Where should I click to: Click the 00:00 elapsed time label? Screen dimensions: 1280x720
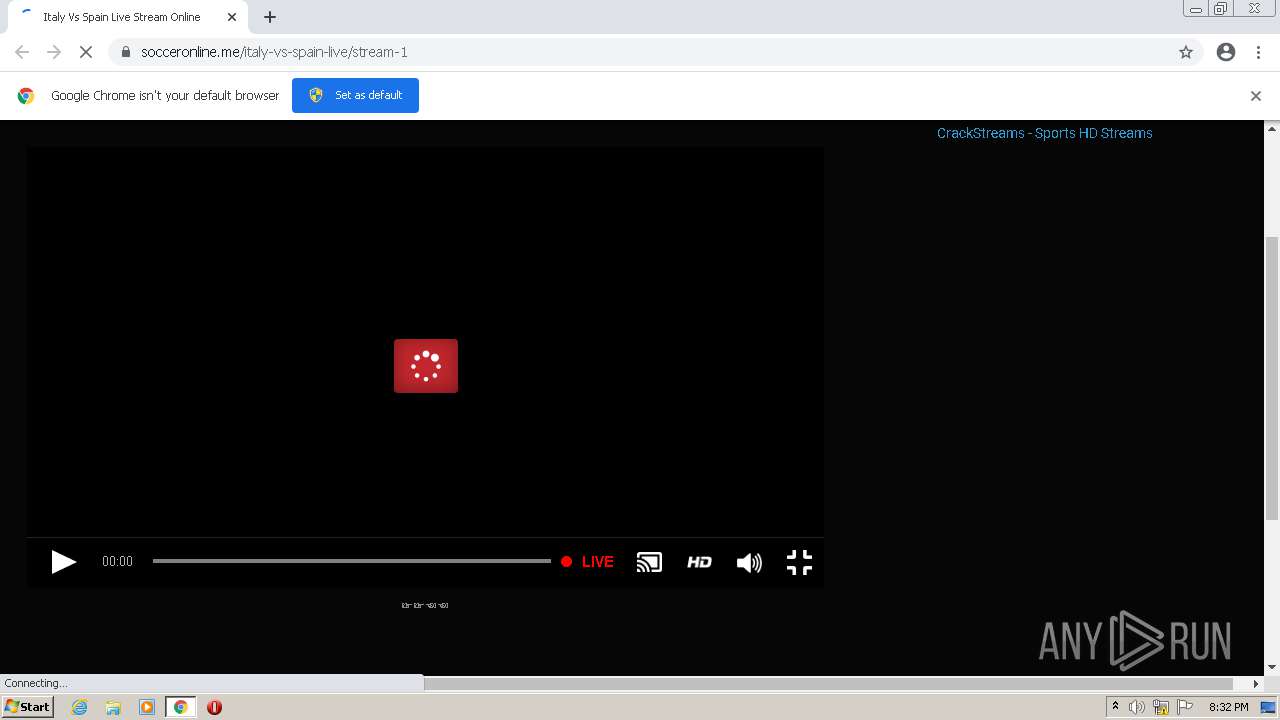pyautogui.click(x=117, y=562)
